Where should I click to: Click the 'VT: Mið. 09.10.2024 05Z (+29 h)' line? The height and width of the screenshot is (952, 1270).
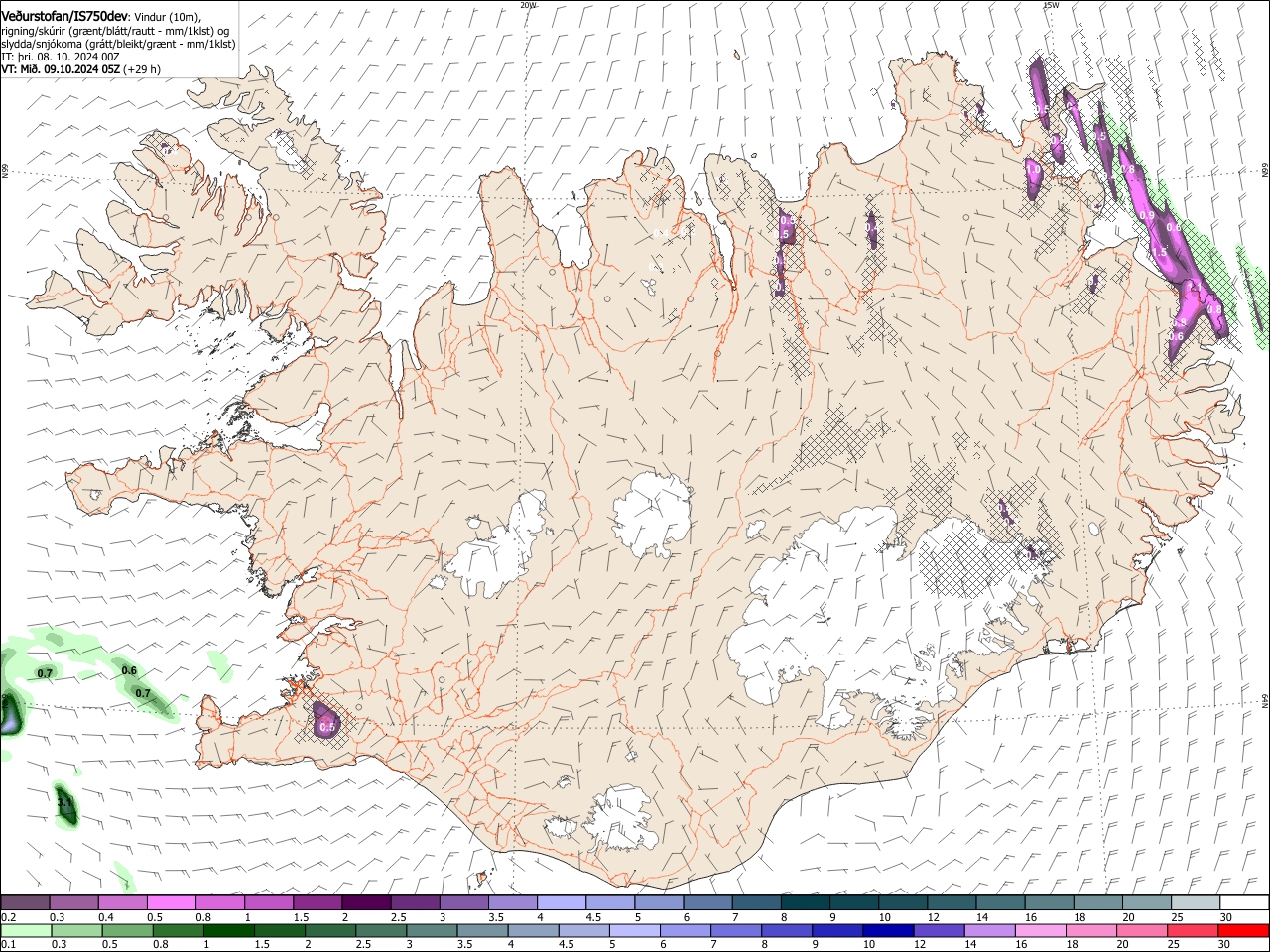(81, 69)
